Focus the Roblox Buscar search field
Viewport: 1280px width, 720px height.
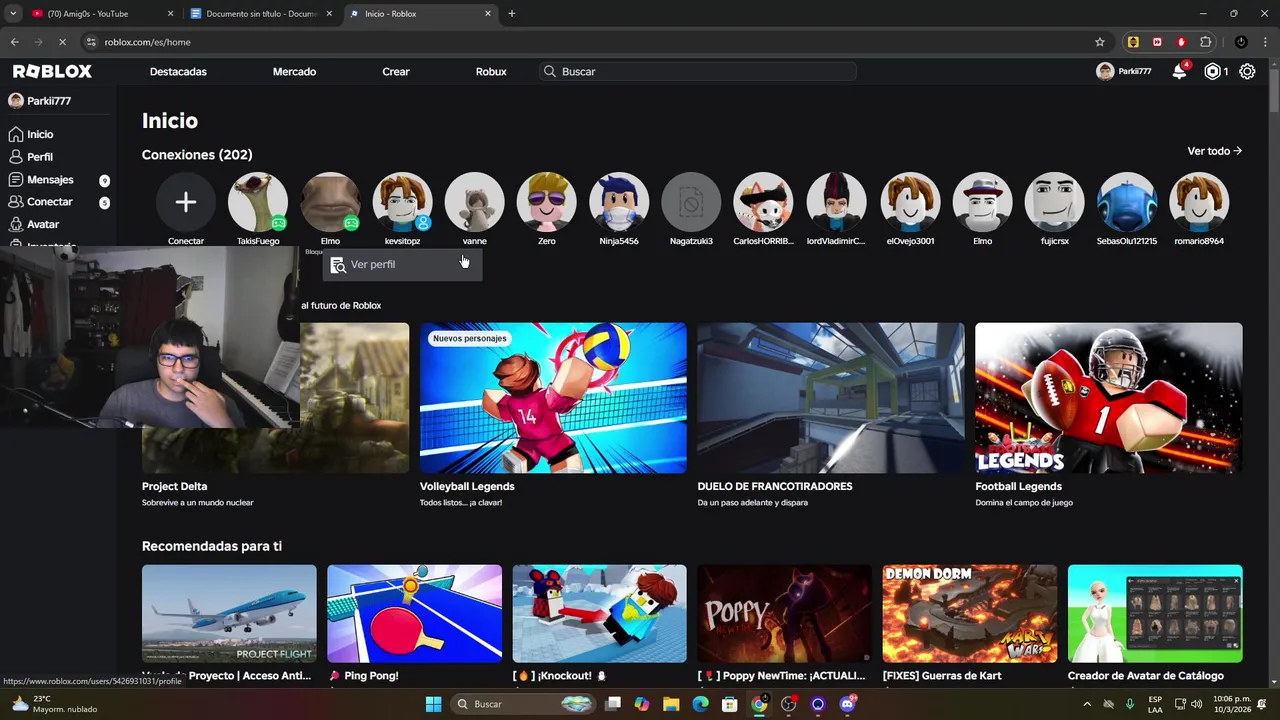pos(698,72)
